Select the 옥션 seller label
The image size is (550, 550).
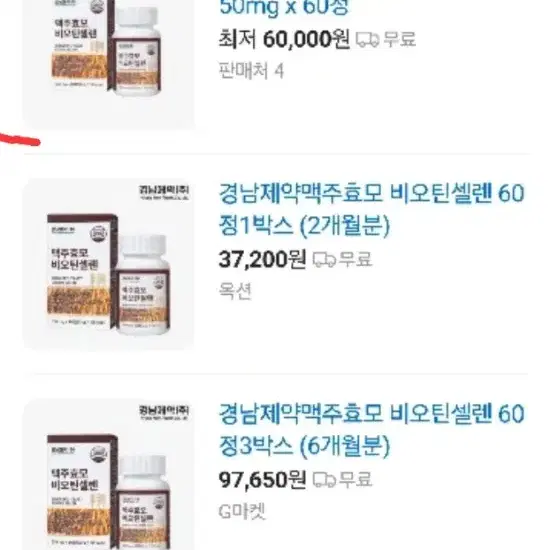235,291
